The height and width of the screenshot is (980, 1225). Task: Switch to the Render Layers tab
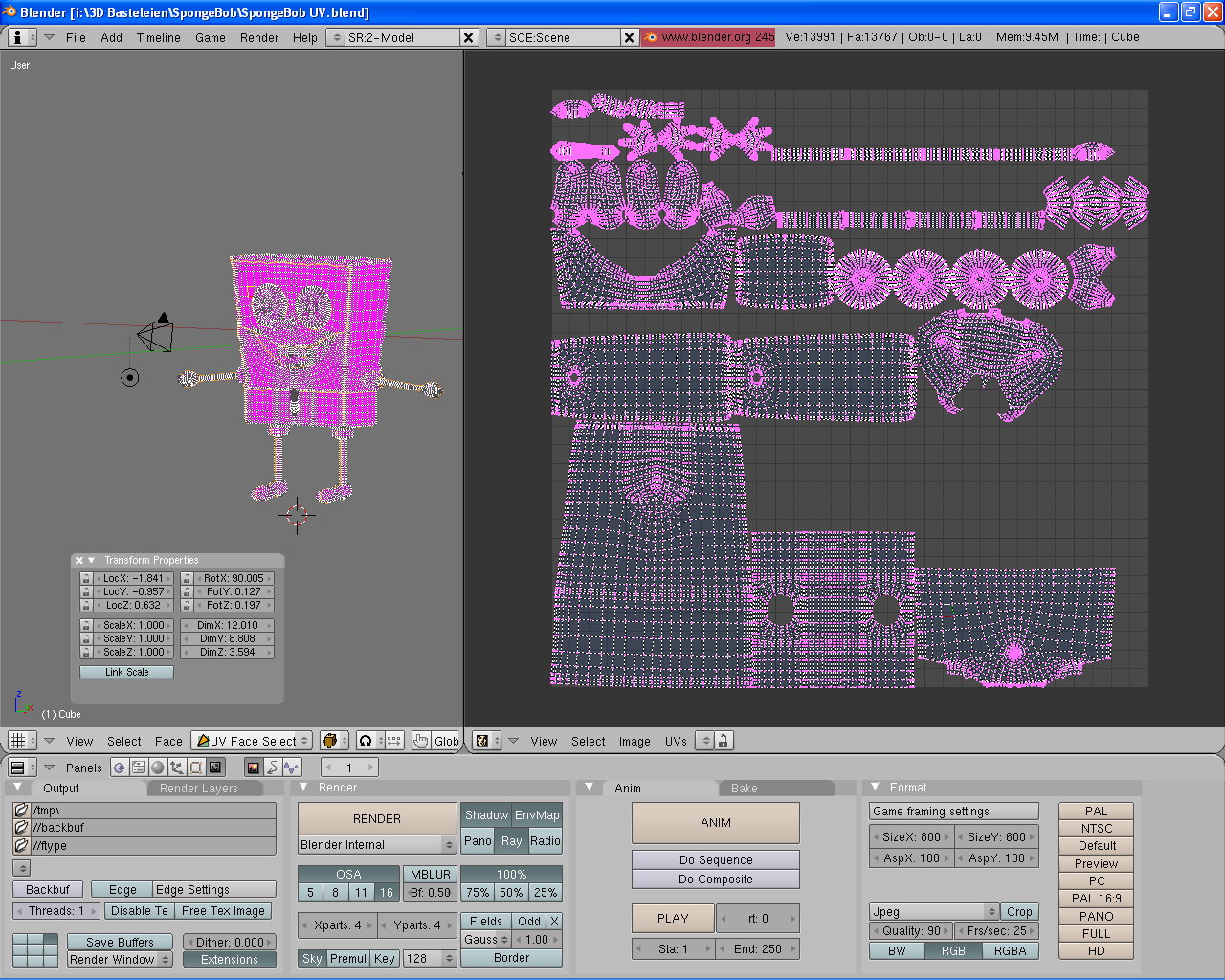199,789
